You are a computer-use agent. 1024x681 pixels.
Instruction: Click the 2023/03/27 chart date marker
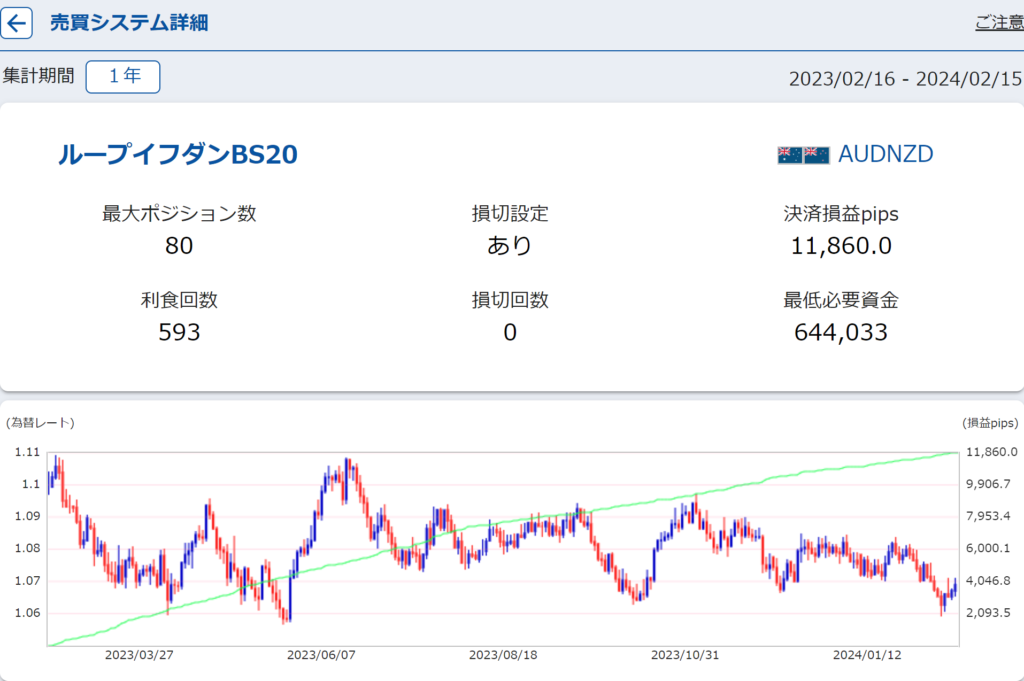coord(139,655)
